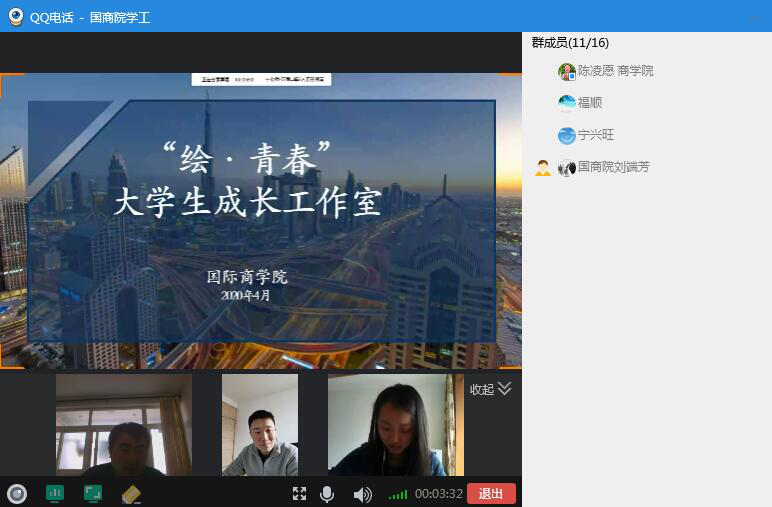The image size is (772, 507).
Task: Select member 福顺 in the member list
Action: pyautogui.click(x=590, y=103)
